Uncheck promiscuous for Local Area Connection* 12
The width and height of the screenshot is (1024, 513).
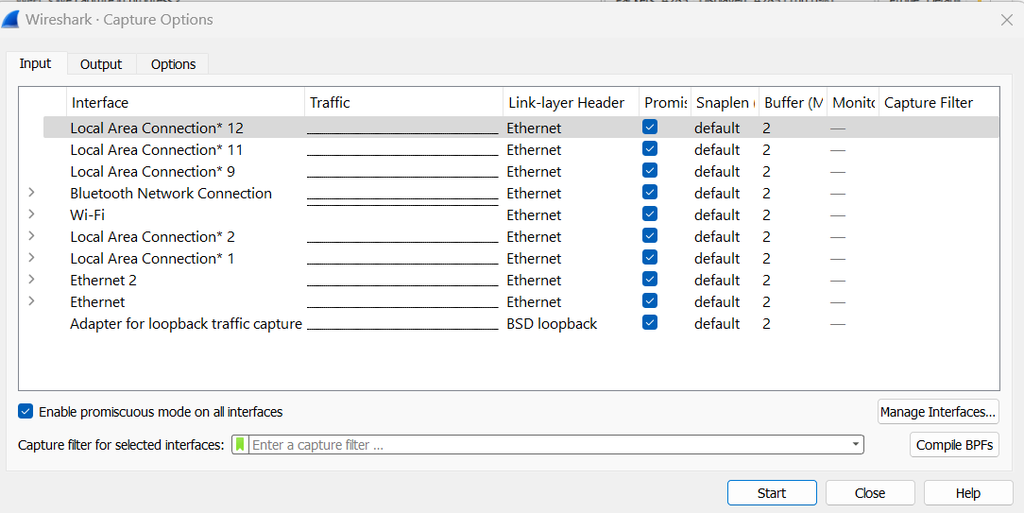tap(650, 128)
